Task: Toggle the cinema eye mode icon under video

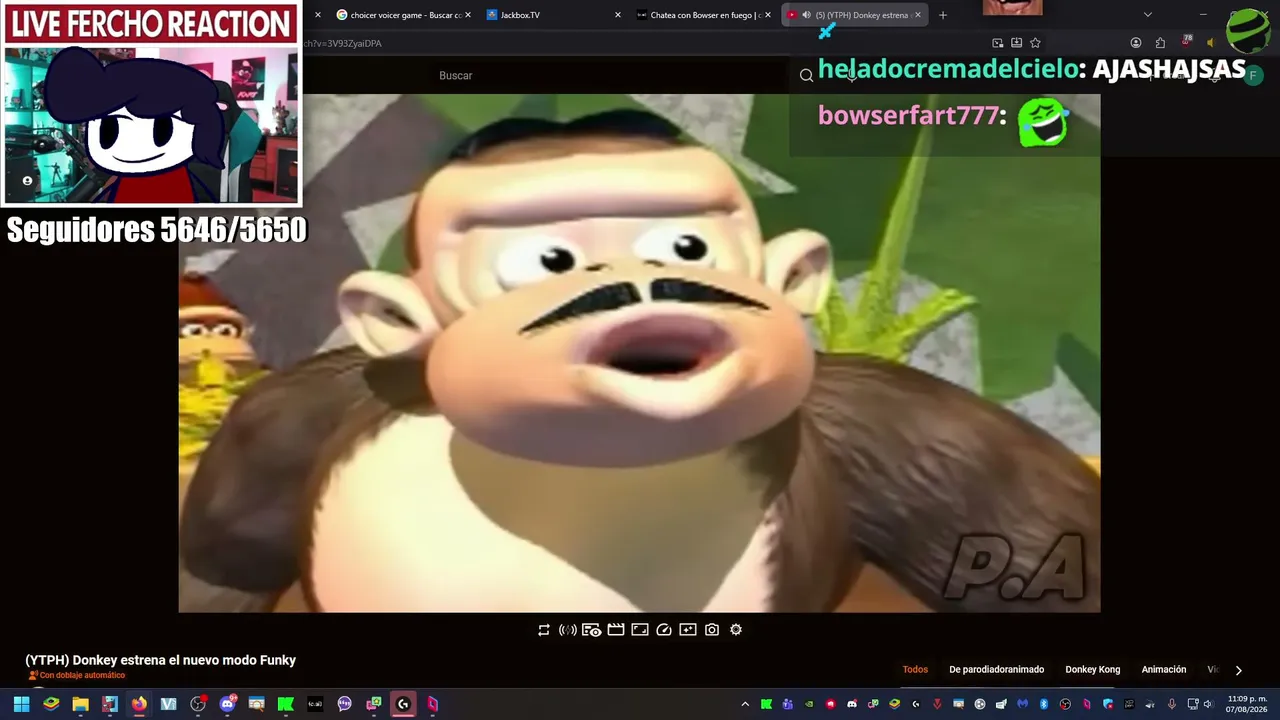Action: (592, 630)
